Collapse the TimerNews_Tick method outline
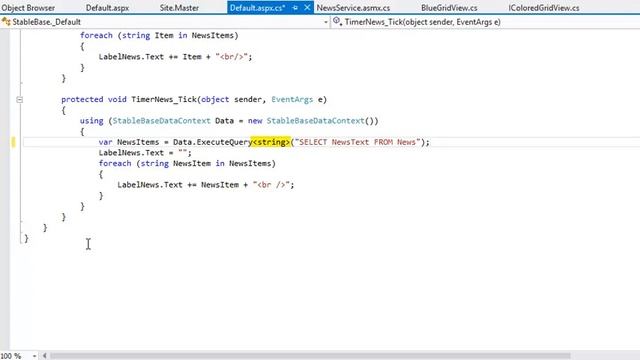Viewport: 640px width, 360px height. pyautogui.click(x=19, y=99)
